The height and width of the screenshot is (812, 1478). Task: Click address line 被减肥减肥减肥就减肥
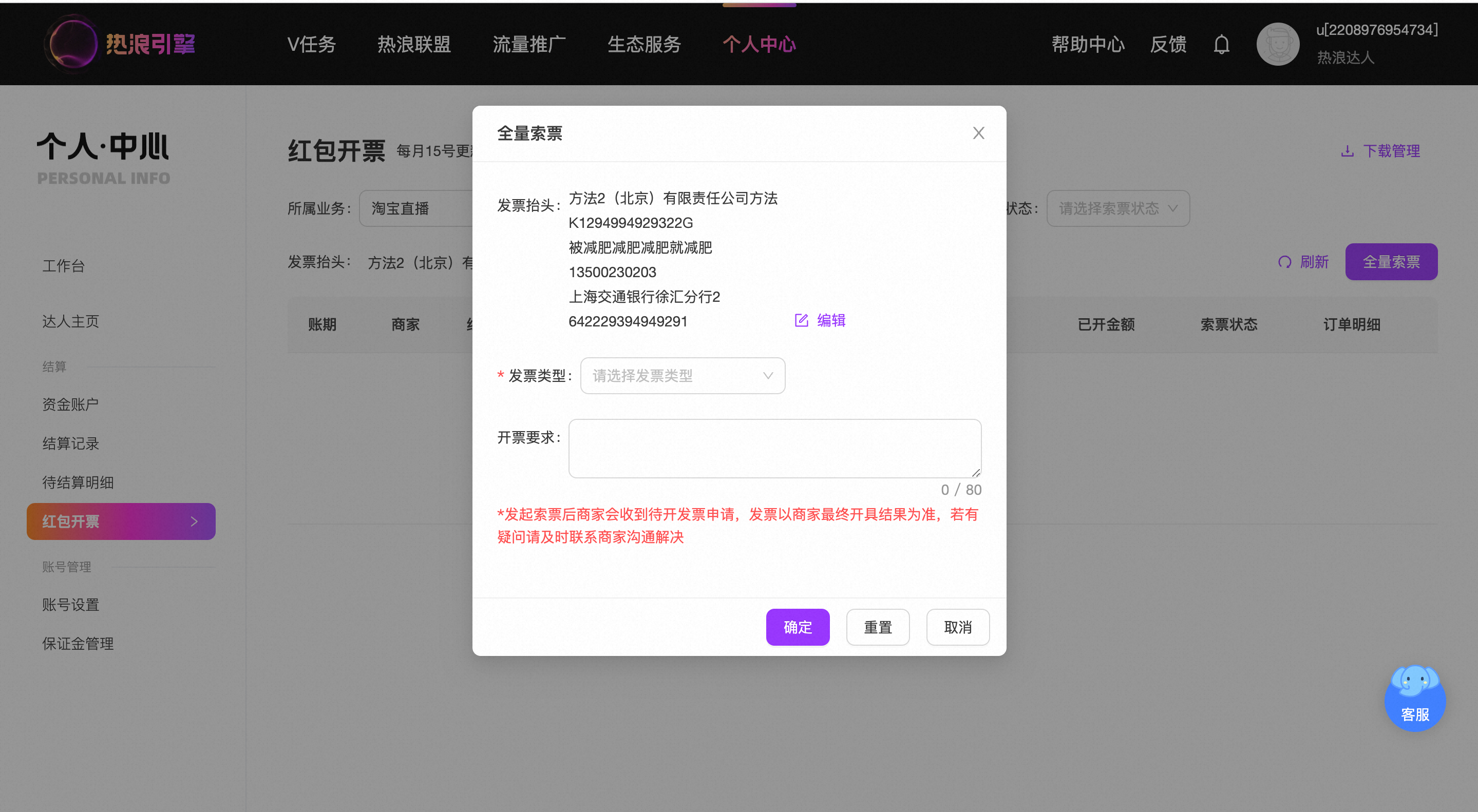click(640, 247)
